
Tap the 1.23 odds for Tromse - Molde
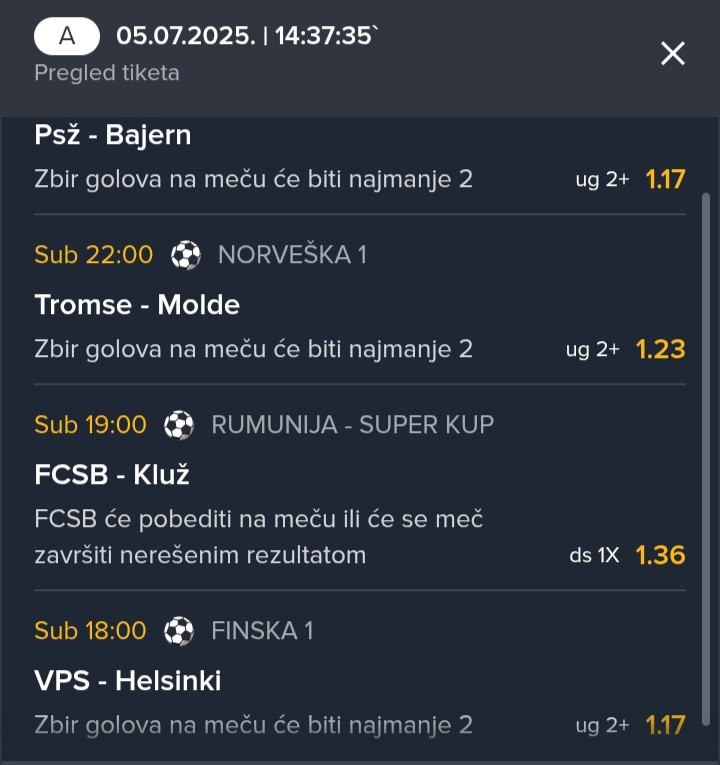pos(660,349)
